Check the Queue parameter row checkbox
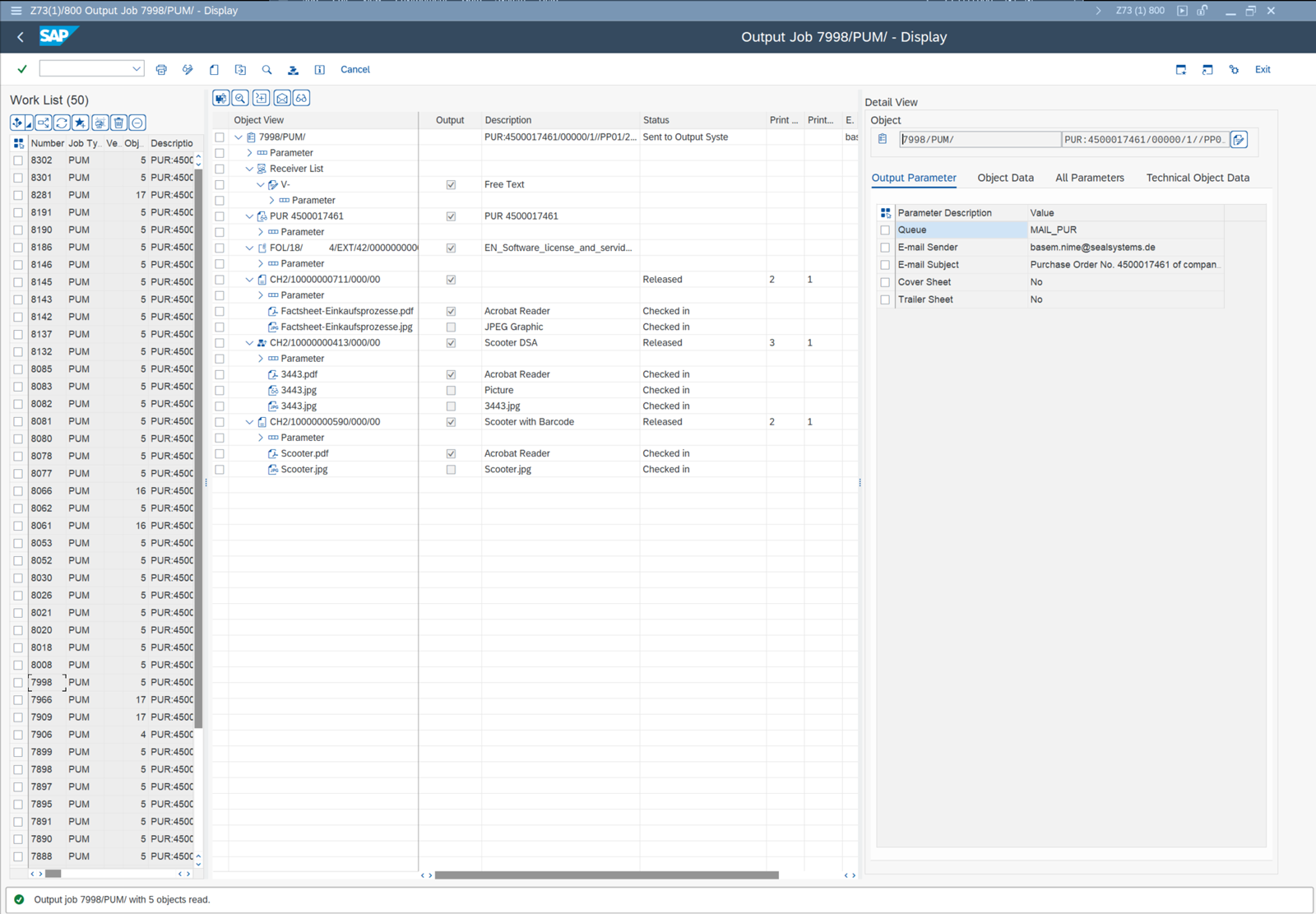This screenshot has height=914, width=1316. 885,230
